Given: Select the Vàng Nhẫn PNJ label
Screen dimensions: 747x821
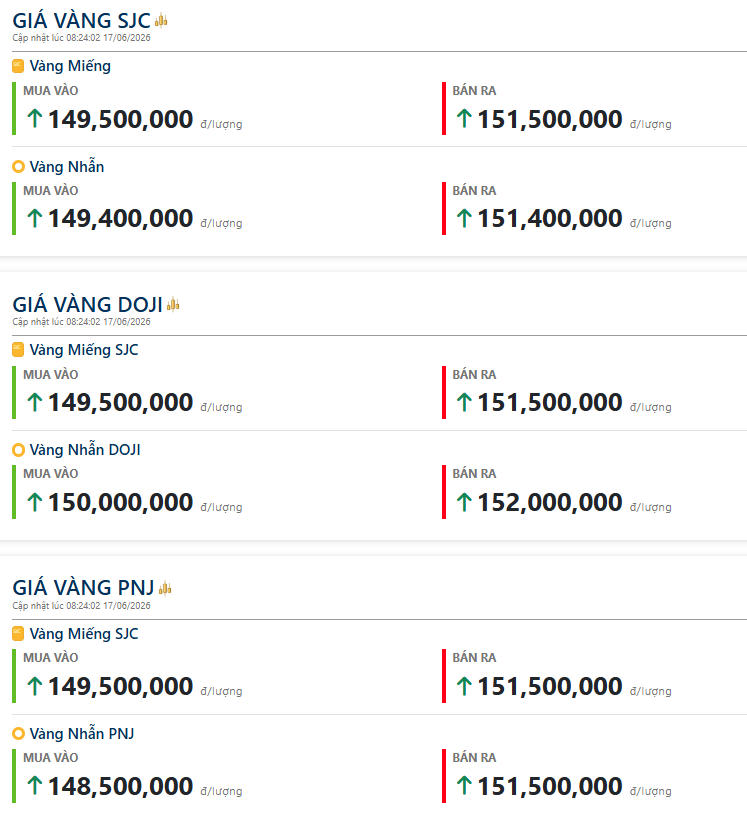Looking at the screenshot, I should pyautogui.click(x=82, y=733).
